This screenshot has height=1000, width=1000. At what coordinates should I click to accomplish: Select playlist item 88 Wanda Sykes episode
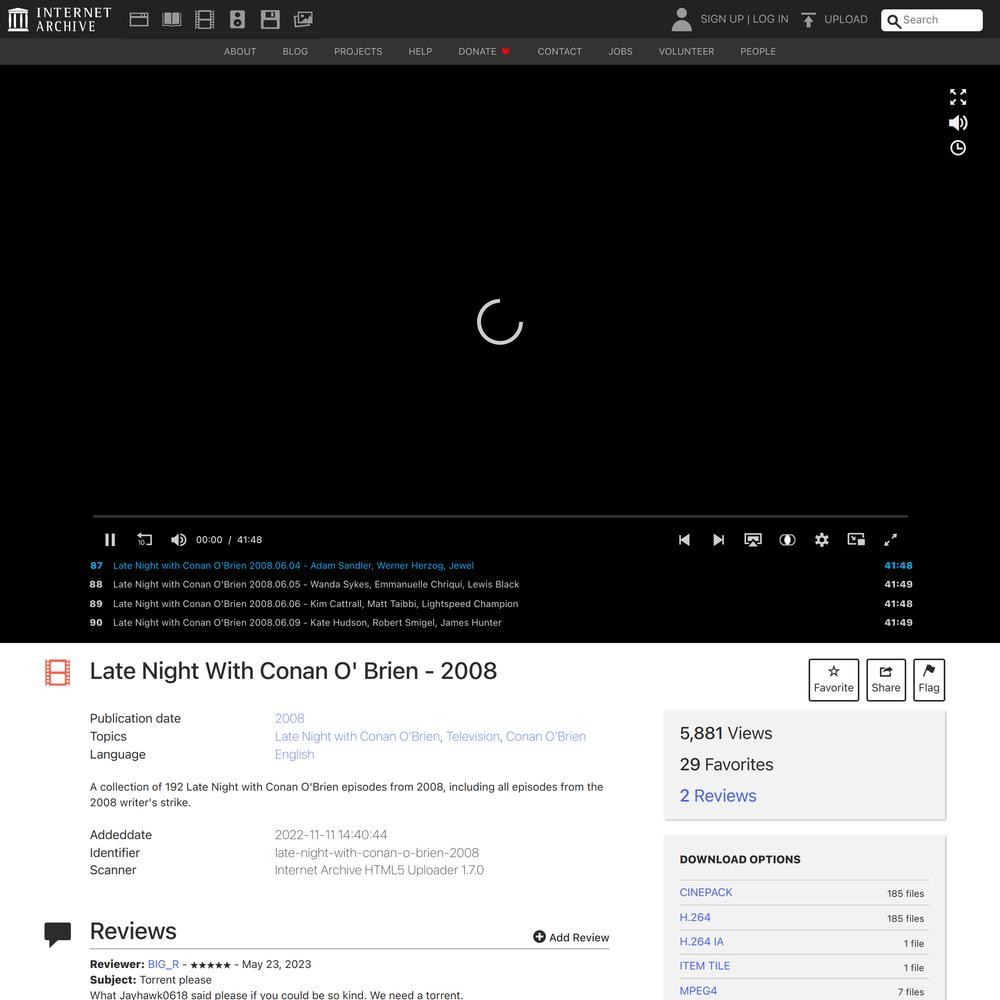click(501, 584)
